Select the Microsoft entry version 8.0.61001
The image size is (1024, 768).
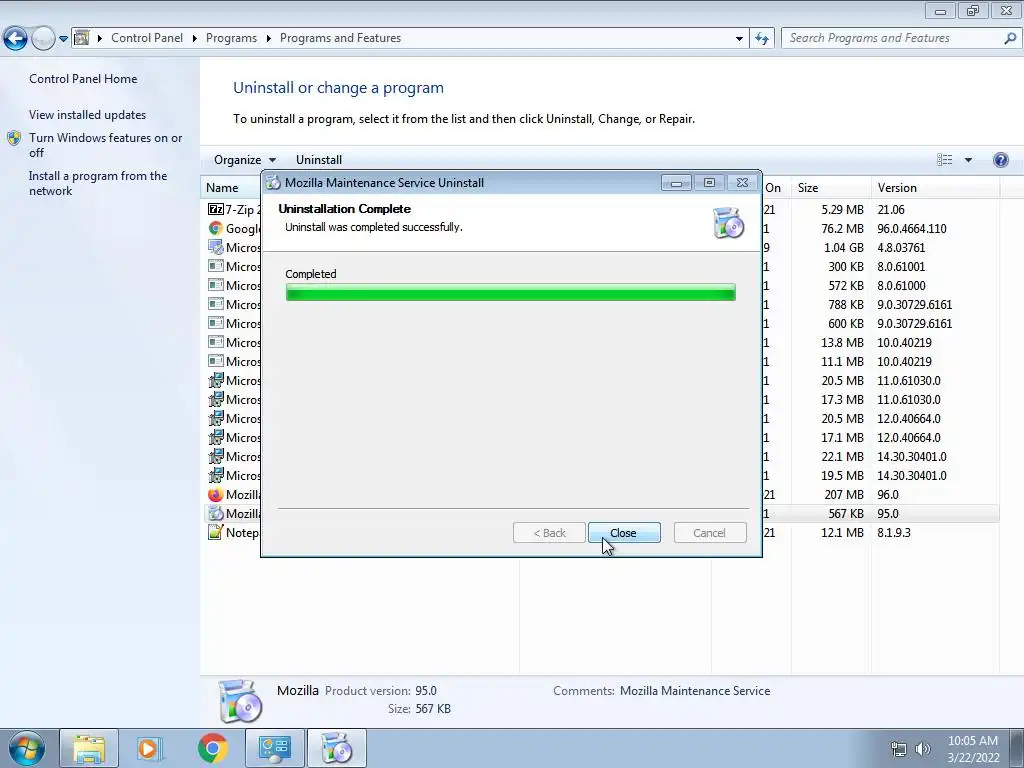(602, 266)
